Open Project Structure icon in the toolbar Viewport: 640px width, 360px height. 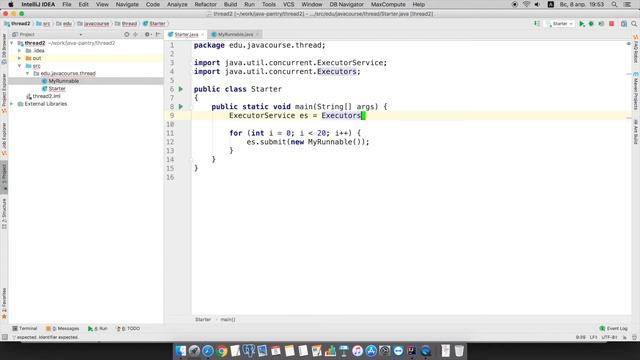coord(624,24)
